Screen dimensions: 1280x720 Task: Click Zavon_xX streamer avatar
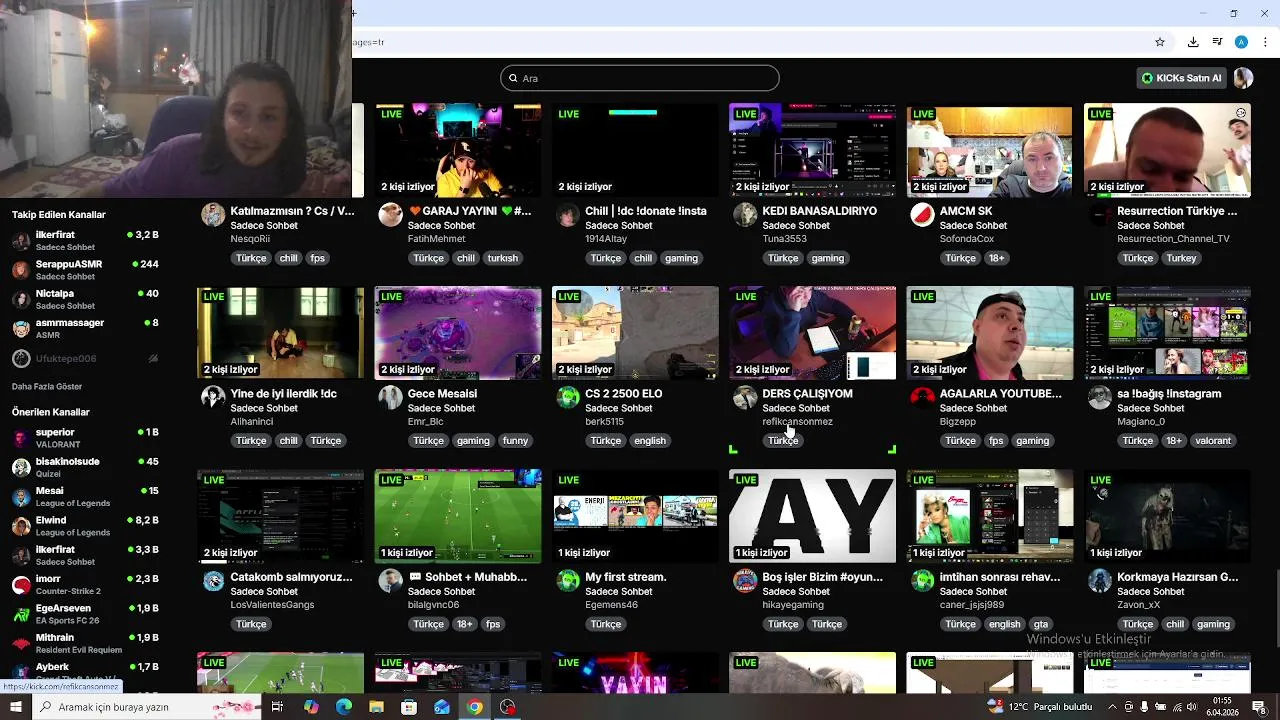(1100, 580)
